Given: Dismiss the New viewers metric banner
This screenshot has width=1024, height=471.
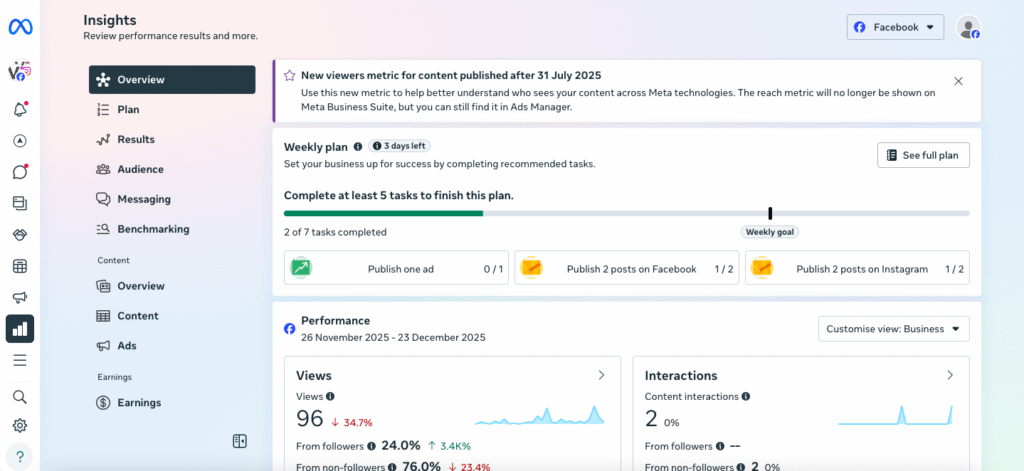Looking at the screenshot, I should point(958,81).
